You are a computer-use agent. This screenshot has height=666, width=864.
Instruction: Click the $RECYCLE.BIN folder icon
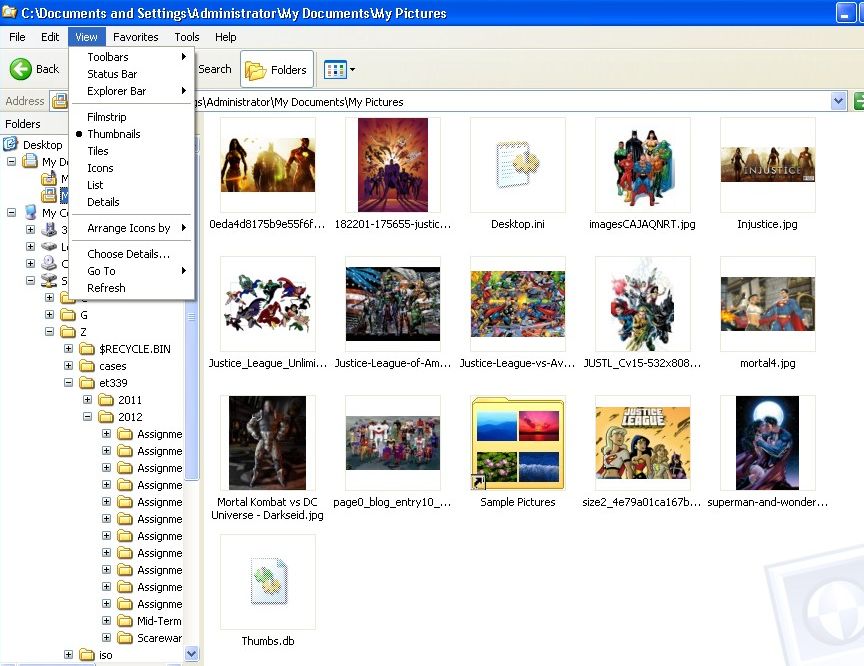tap(87, 349)
